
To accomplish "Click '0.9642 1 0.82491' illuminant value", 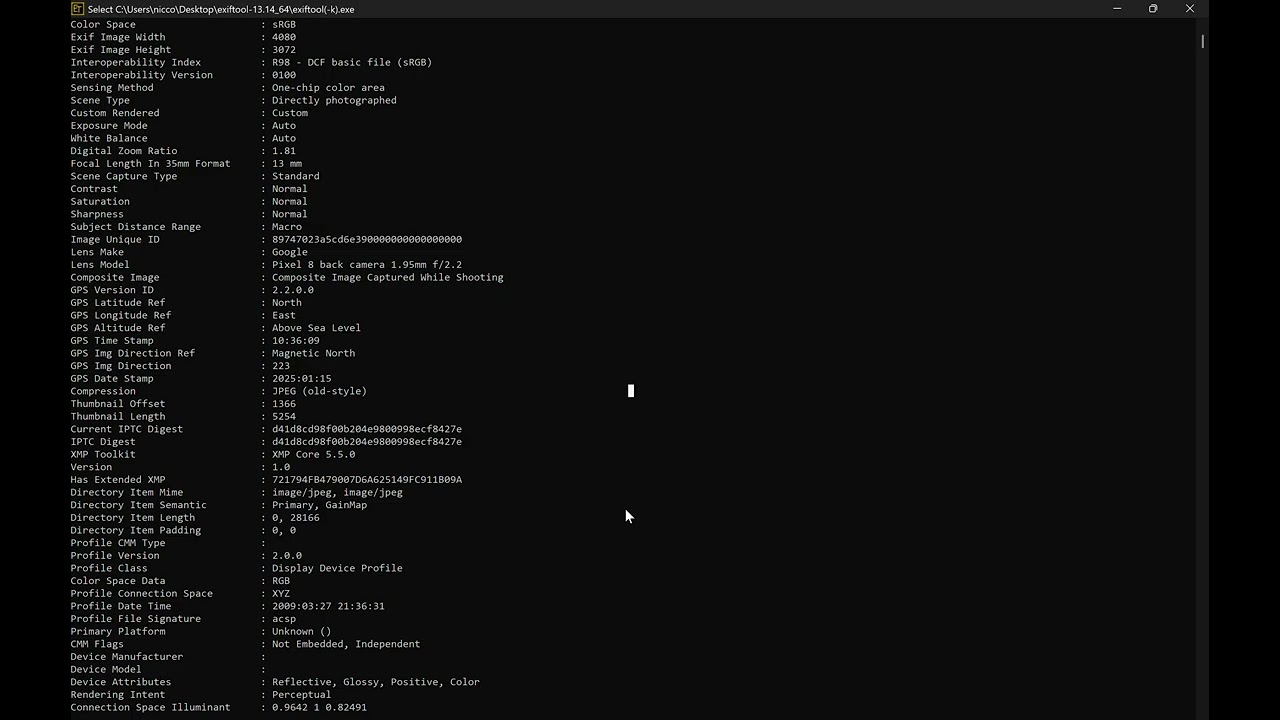I will tap(319, 707).
